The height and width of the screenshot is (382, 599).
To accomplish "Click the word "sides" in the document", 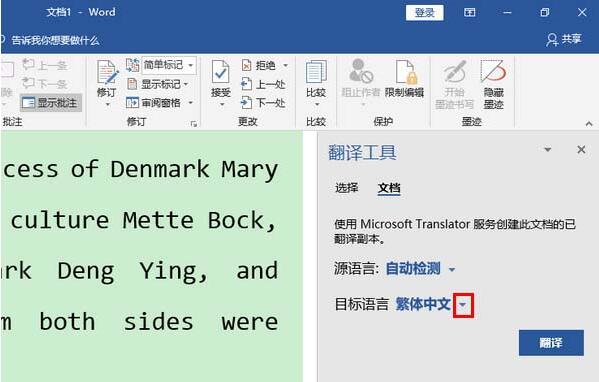I will click(x=158, y=322).
